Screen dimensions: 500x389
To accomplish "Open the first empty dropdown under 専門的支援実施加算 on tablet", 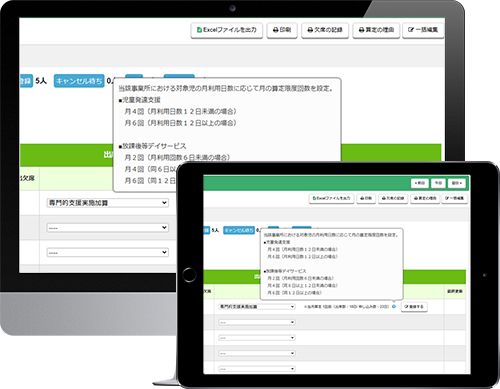I will point(257,322).
